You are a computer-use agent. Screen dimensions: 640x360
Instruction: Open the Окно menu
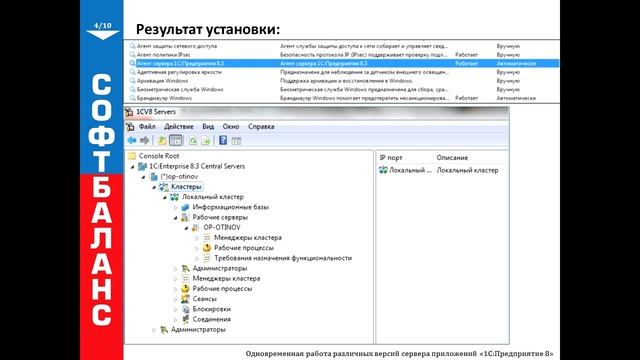click(x=231, y=127)
